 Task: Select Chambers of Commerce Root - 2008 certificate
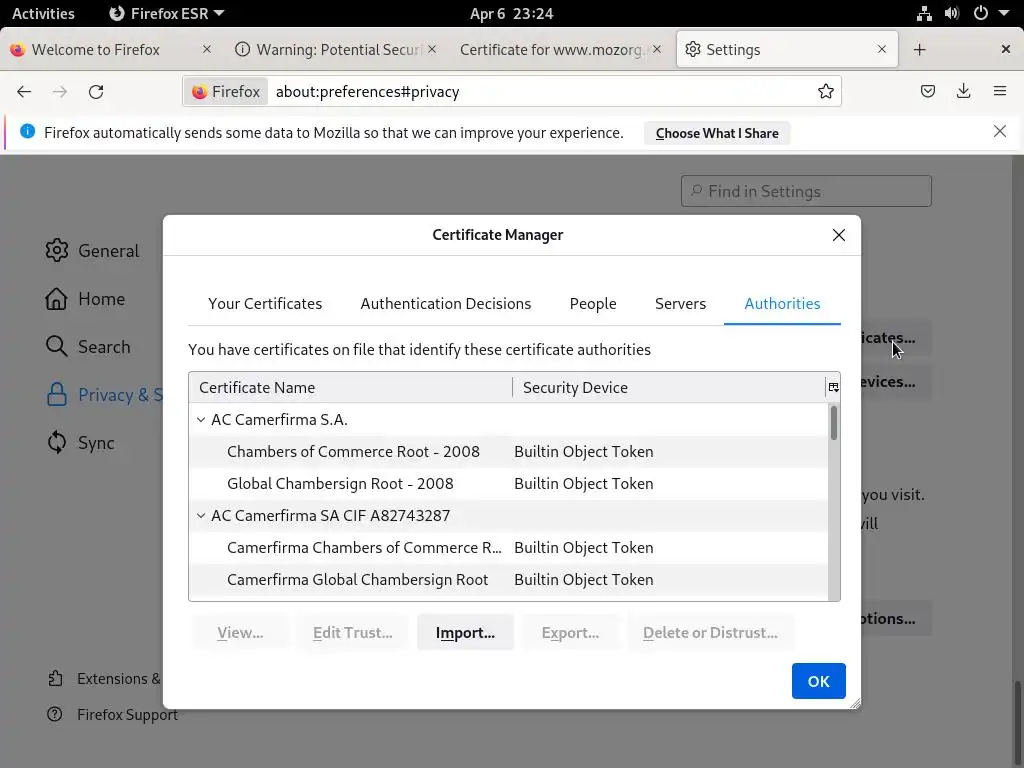[353, 452]
